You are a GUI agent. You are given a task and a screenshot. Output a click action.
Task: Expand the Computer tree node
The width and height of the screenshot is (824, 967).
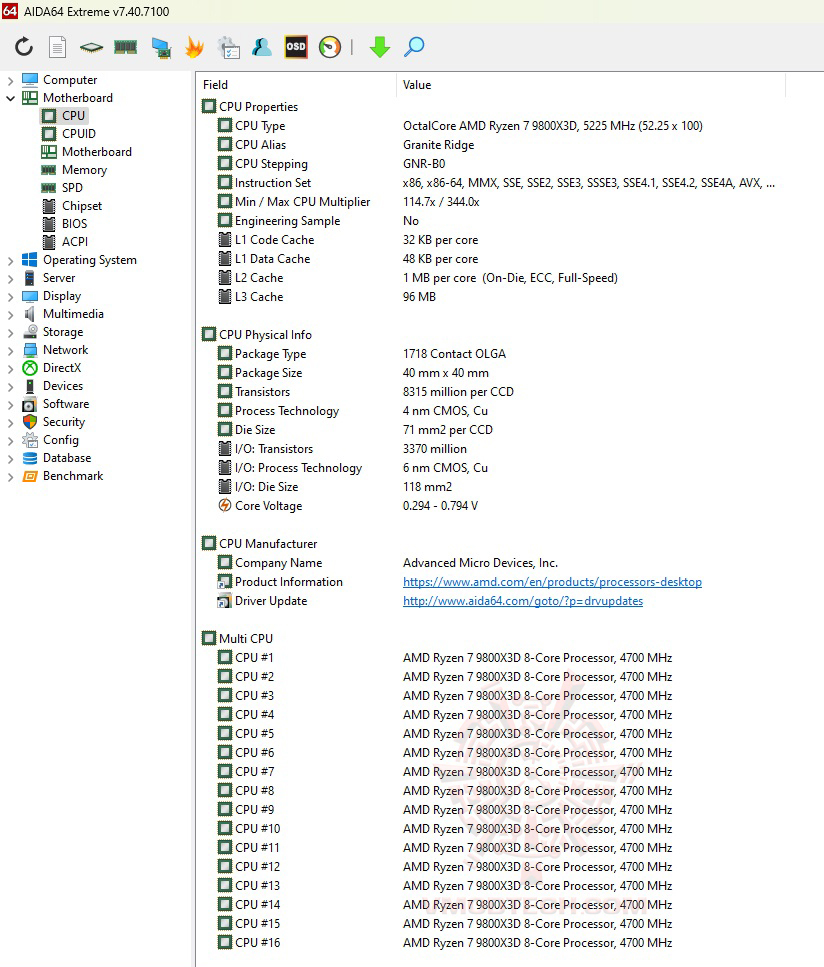[10, 80]
